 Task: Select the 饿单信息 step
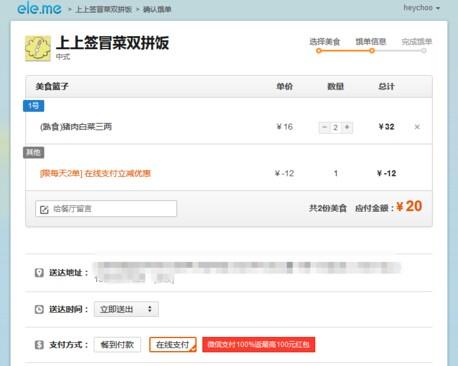click(x=371, y=42)
